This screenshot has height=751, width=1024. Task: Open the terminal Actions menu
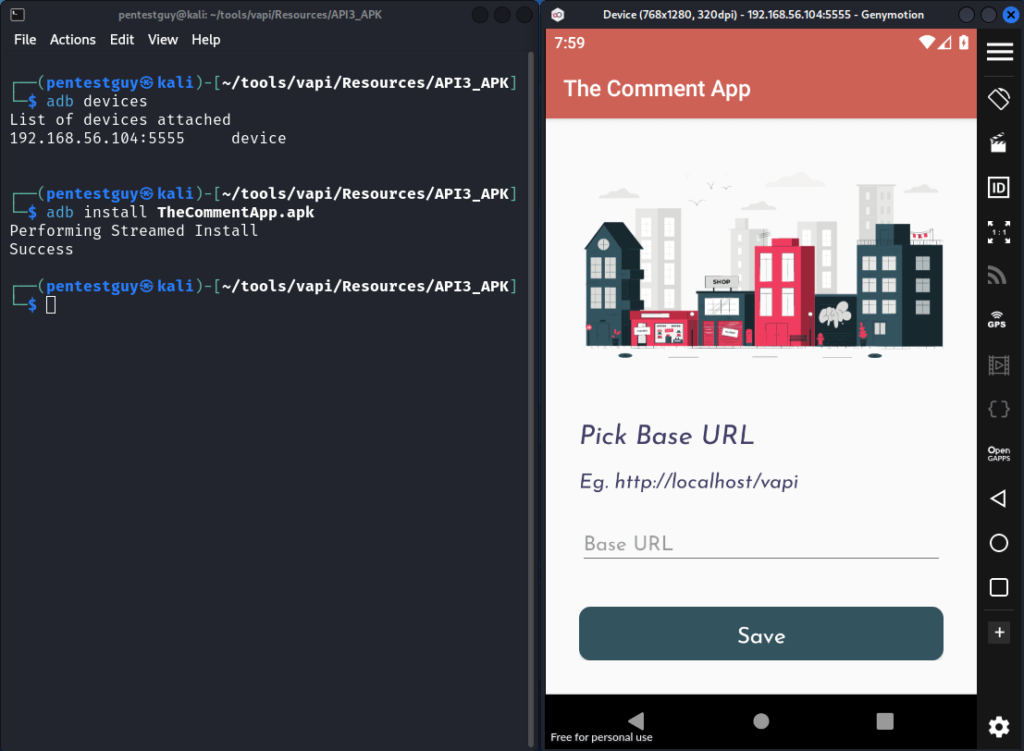tap(72, 40)
